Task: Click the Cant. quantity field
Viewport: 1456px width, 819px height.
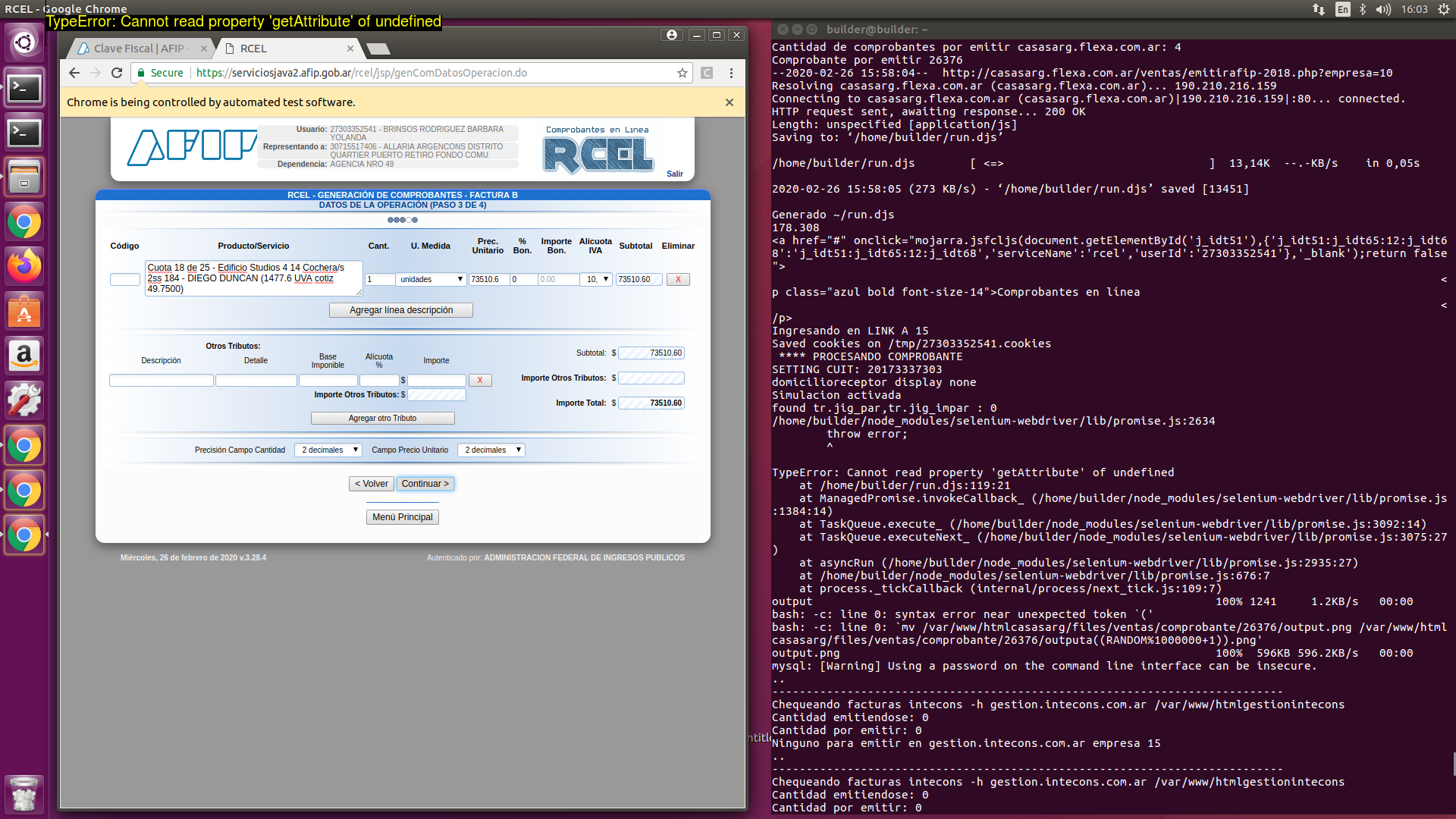Action: point(379,279)
